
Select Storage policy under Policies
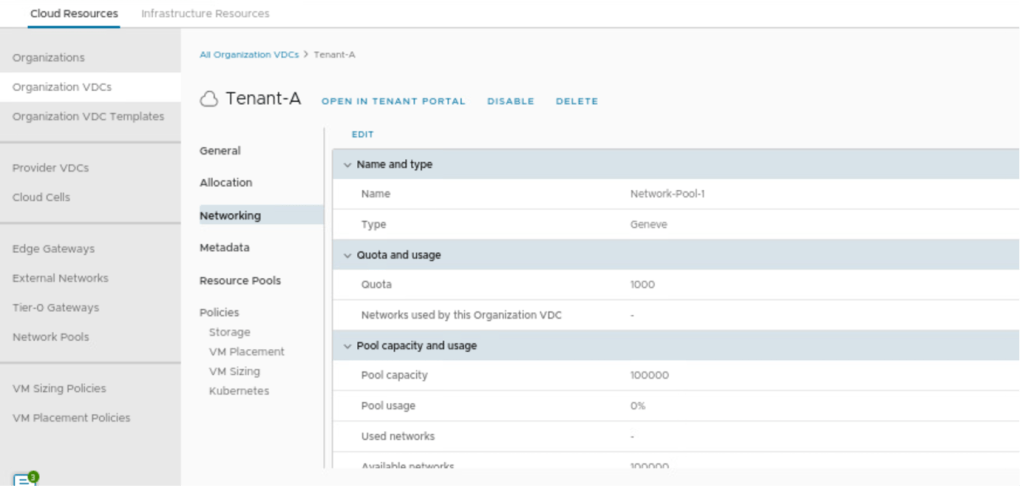click(x=229, y=332)
